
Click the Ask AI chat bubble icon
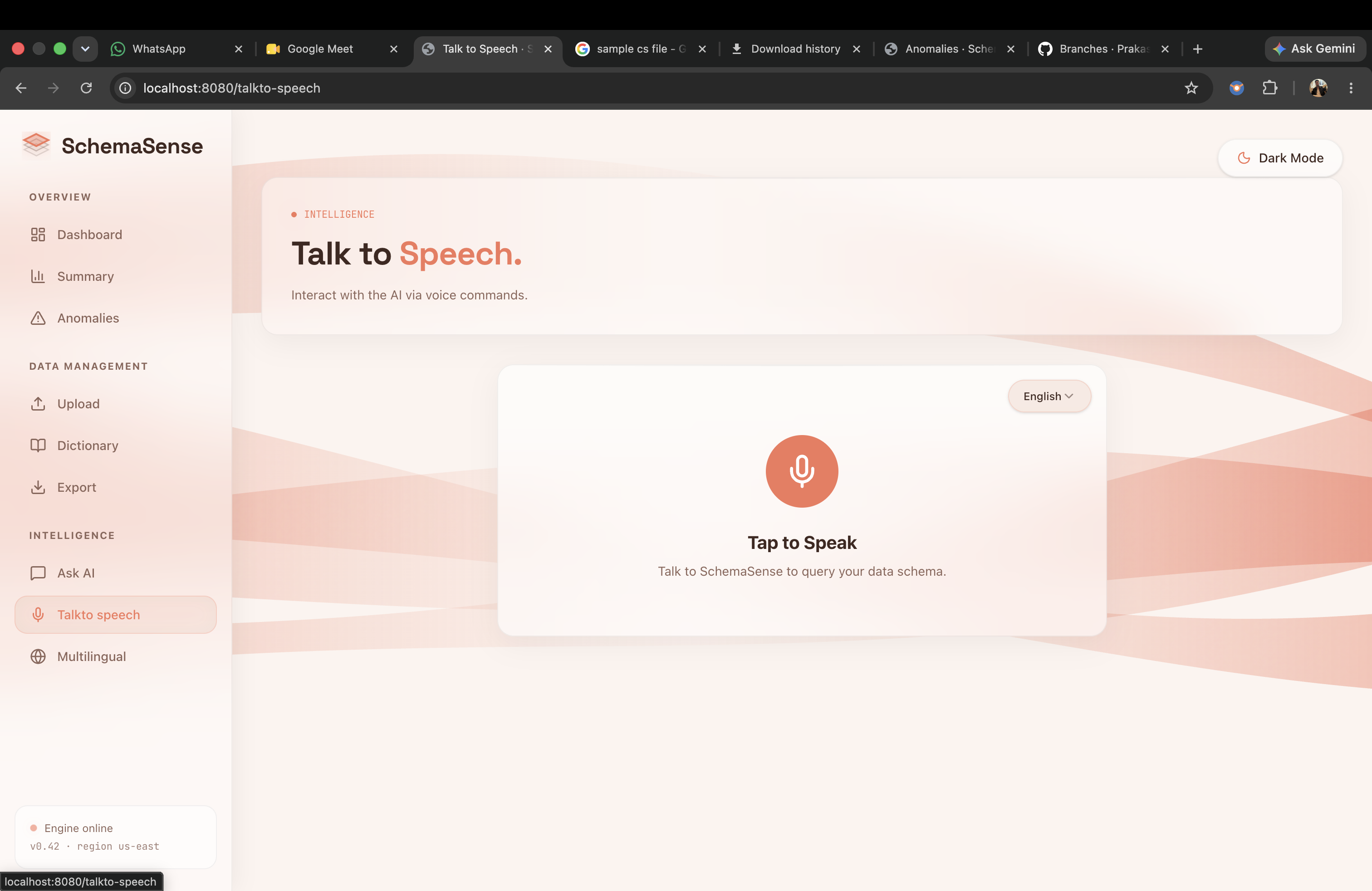click(x=38, y=573)
